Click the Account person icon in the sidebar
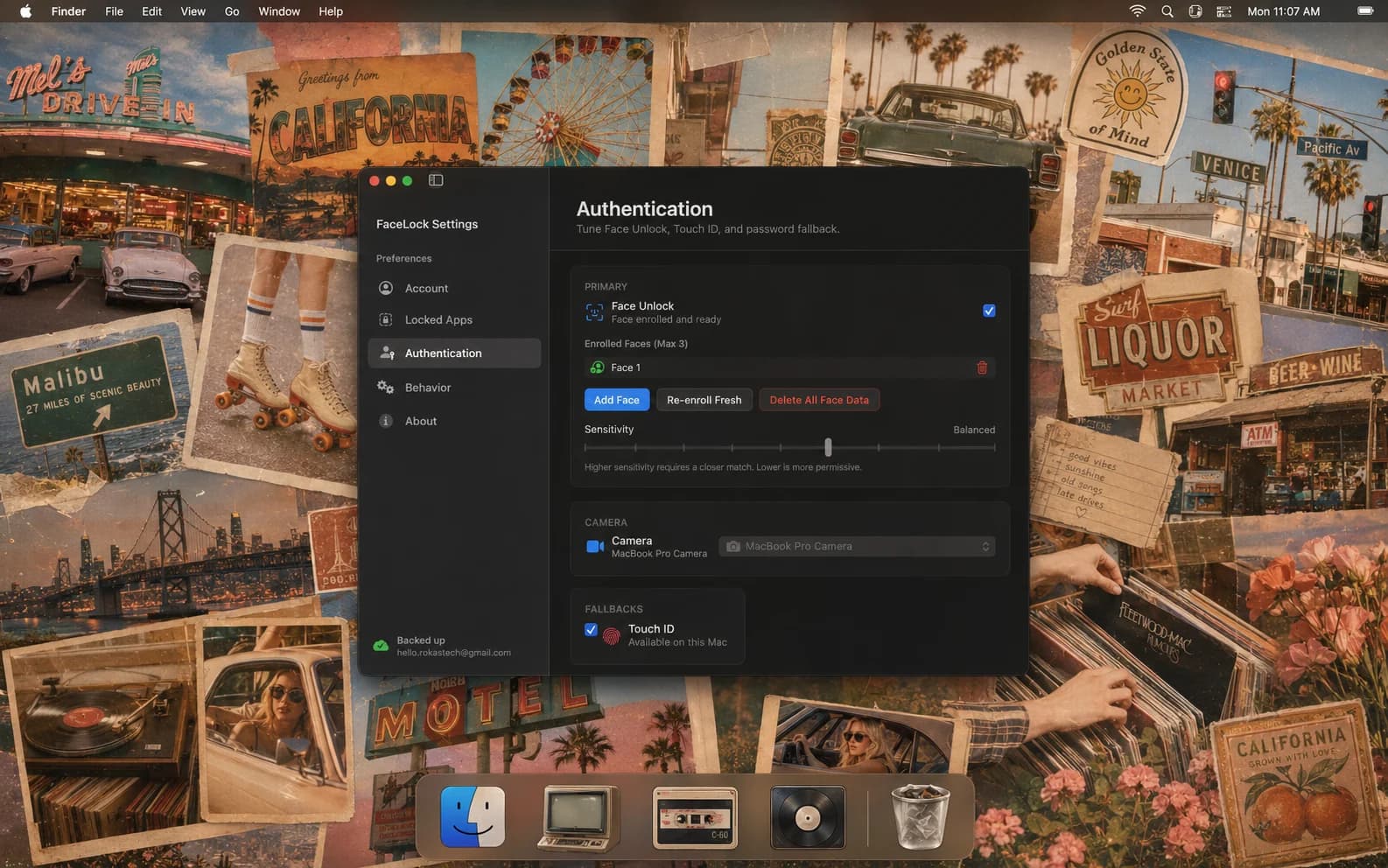The height and width of the screenshot is (868, 1388). [386, 288]
